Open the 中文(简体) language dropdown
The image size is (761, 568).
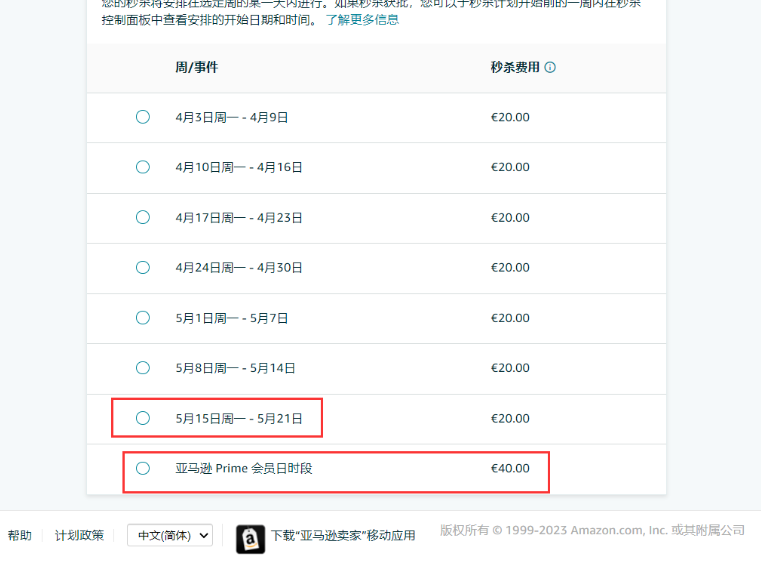[x=170, y=535]
